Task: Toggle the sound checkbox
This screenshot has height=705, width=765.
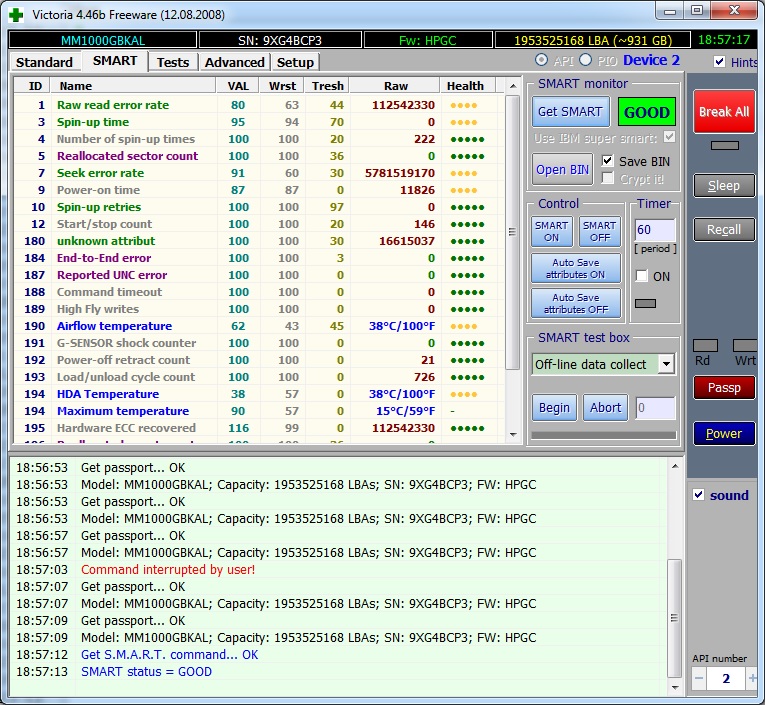Action: coord(699,495)
